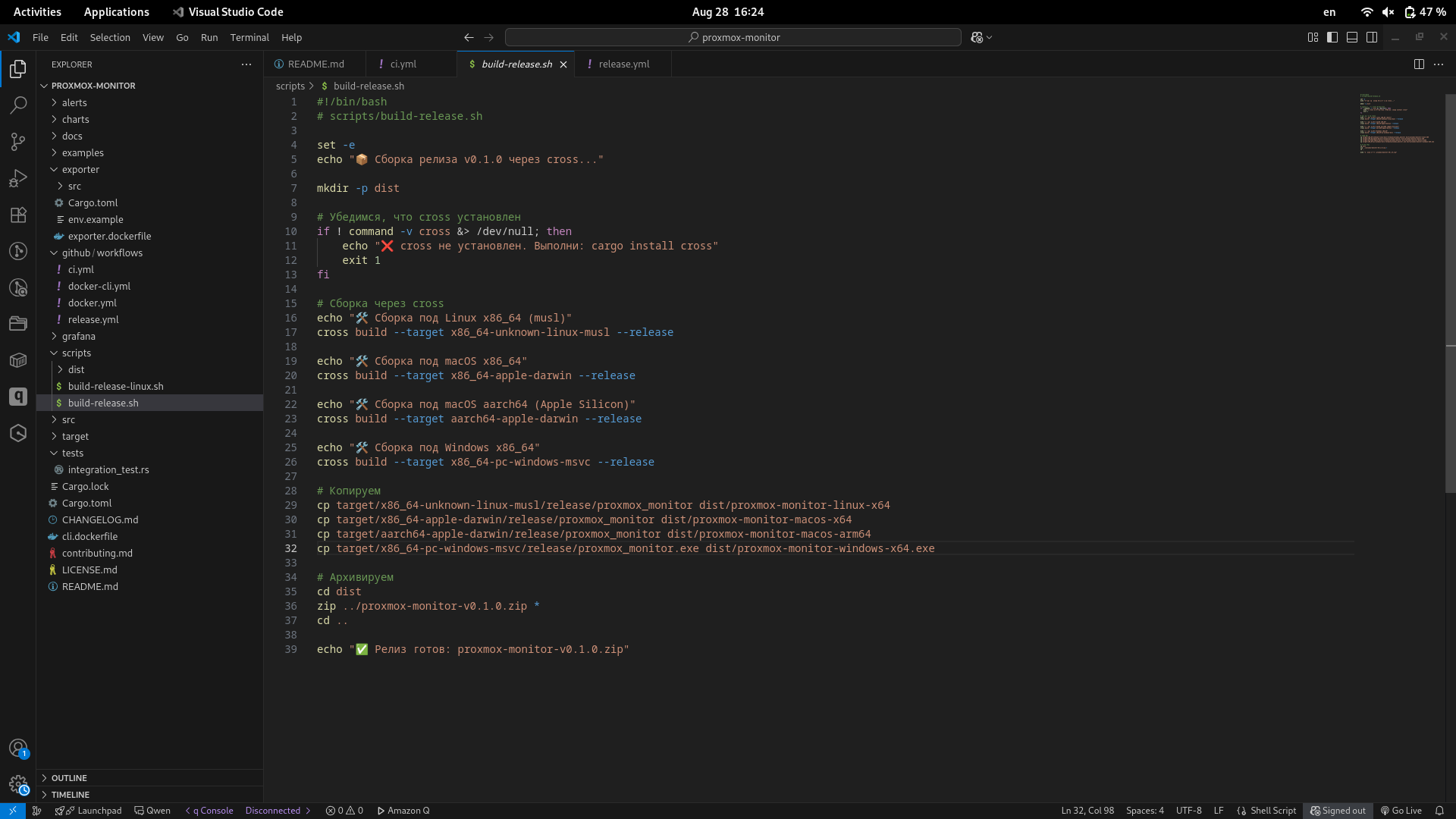Click Wi-Fi system tray icon

1367,12
